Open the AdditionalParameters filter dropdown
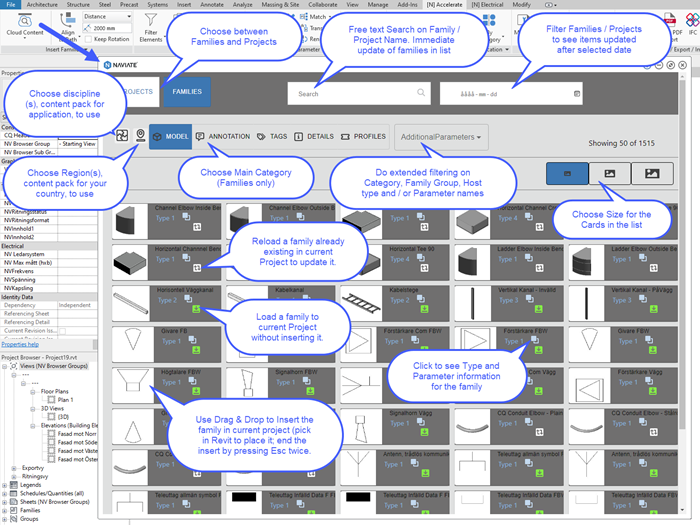 (x=441, y=137)
